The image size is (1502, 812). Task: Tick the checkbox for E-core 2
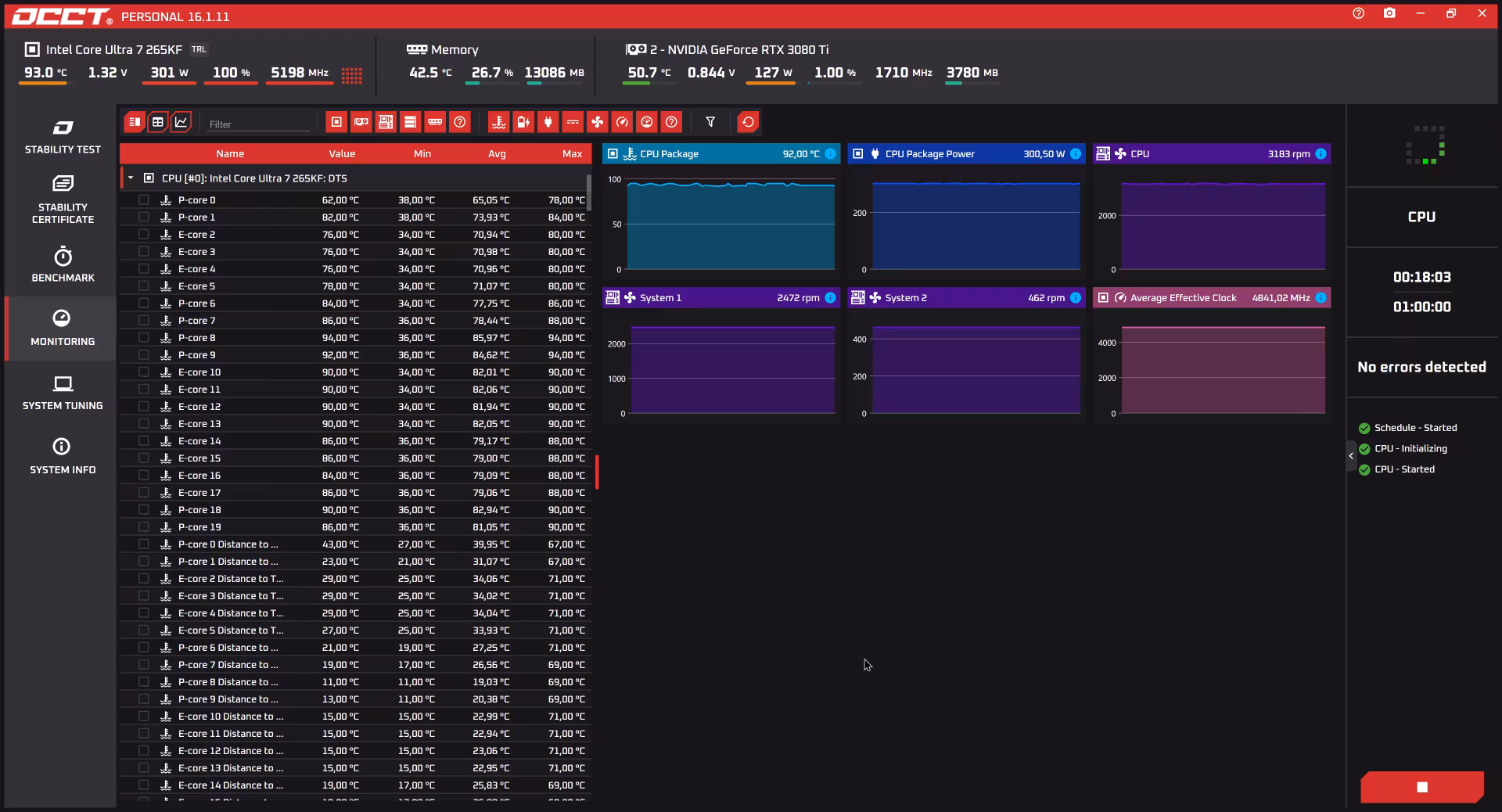coord(144,235)
